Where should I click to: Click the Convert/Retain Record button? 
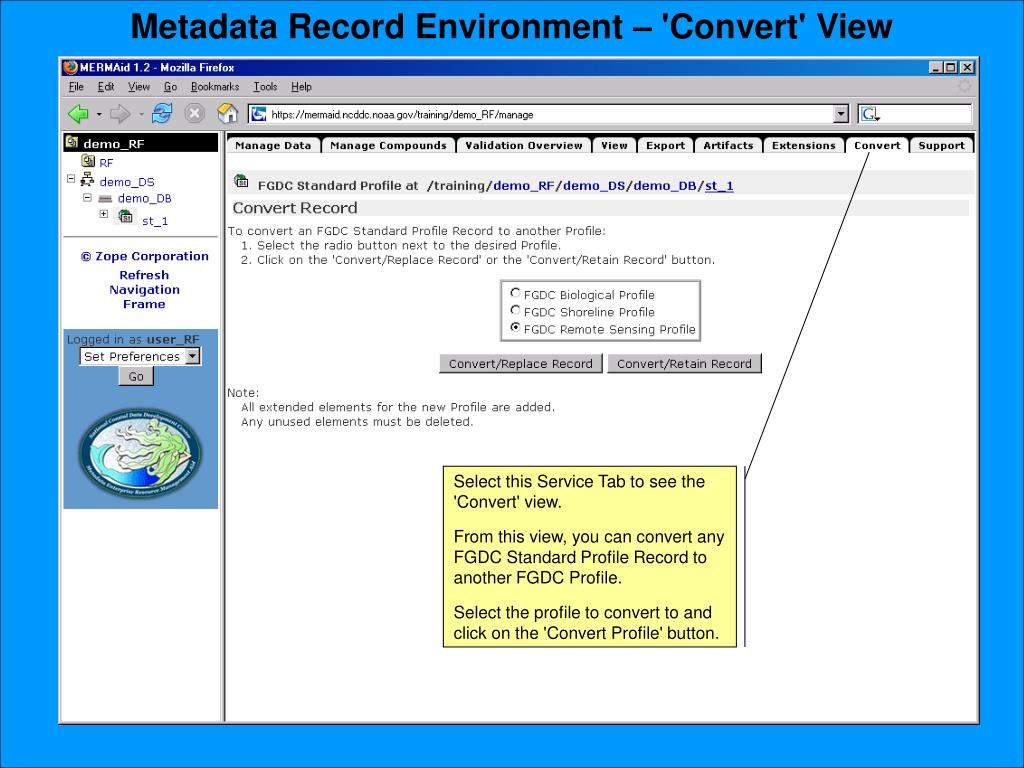tap(684, 364)
